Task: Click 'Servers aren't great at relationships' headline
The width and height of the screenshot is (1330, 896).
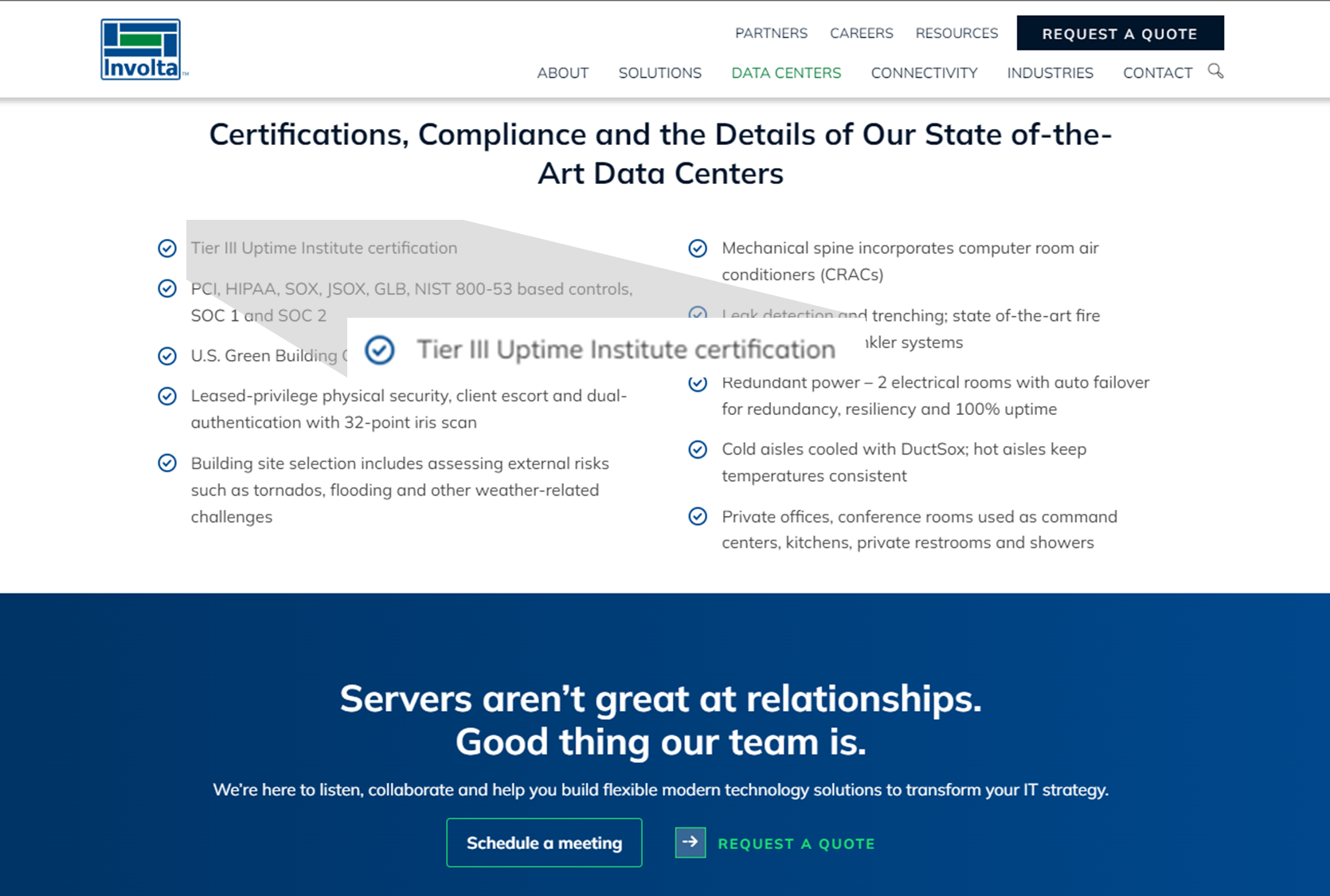Action: coord(660,698)
